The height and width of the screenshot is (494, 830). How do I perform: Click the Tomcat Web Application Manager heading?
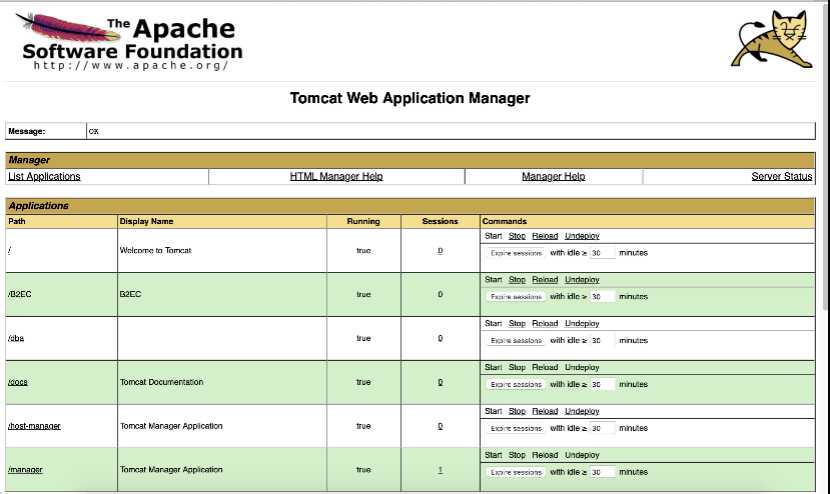[x=410, y=98]
